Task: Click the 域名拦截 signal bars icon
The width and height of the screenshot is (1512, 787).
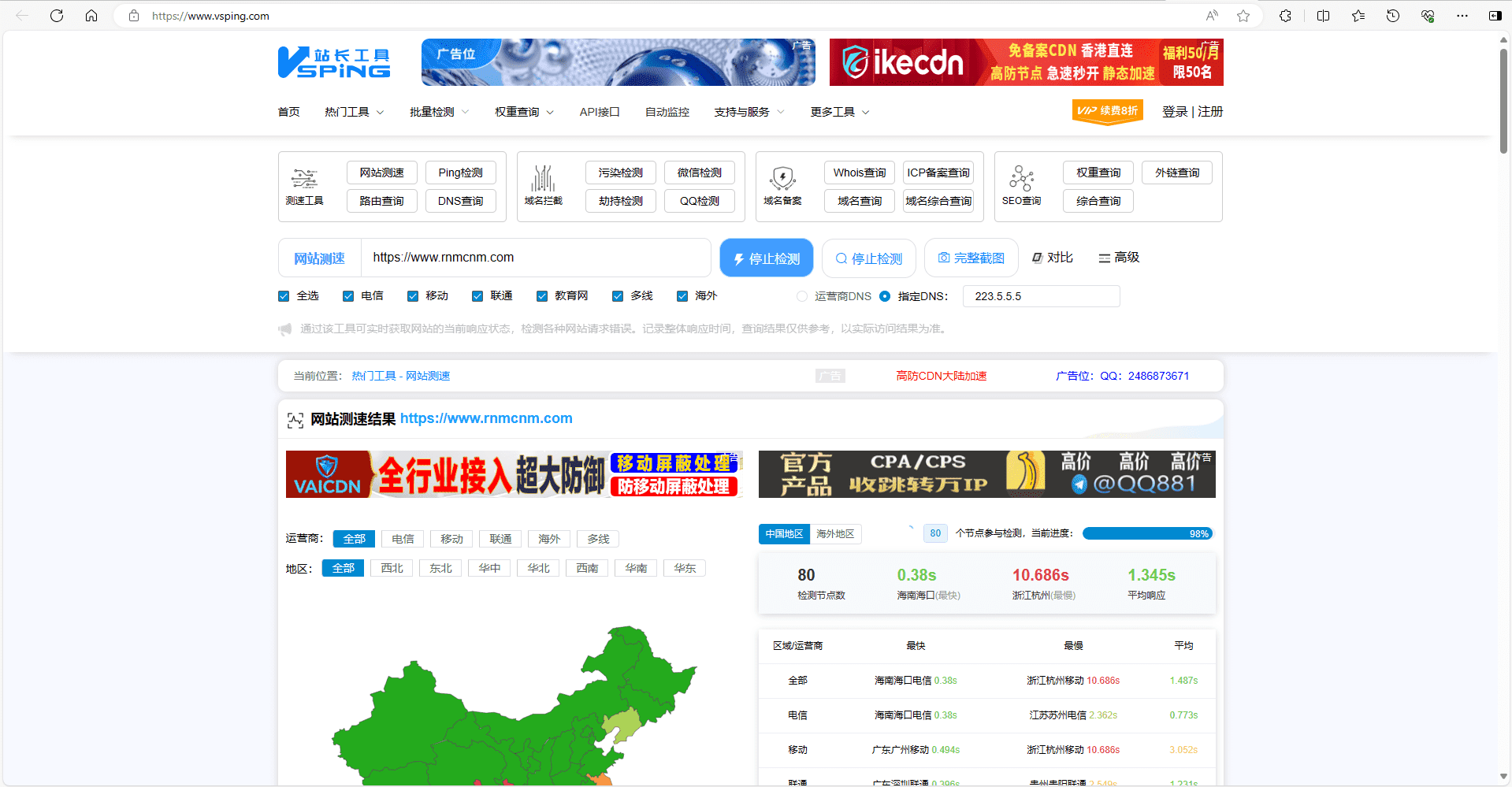Action: tap(543, 180)
